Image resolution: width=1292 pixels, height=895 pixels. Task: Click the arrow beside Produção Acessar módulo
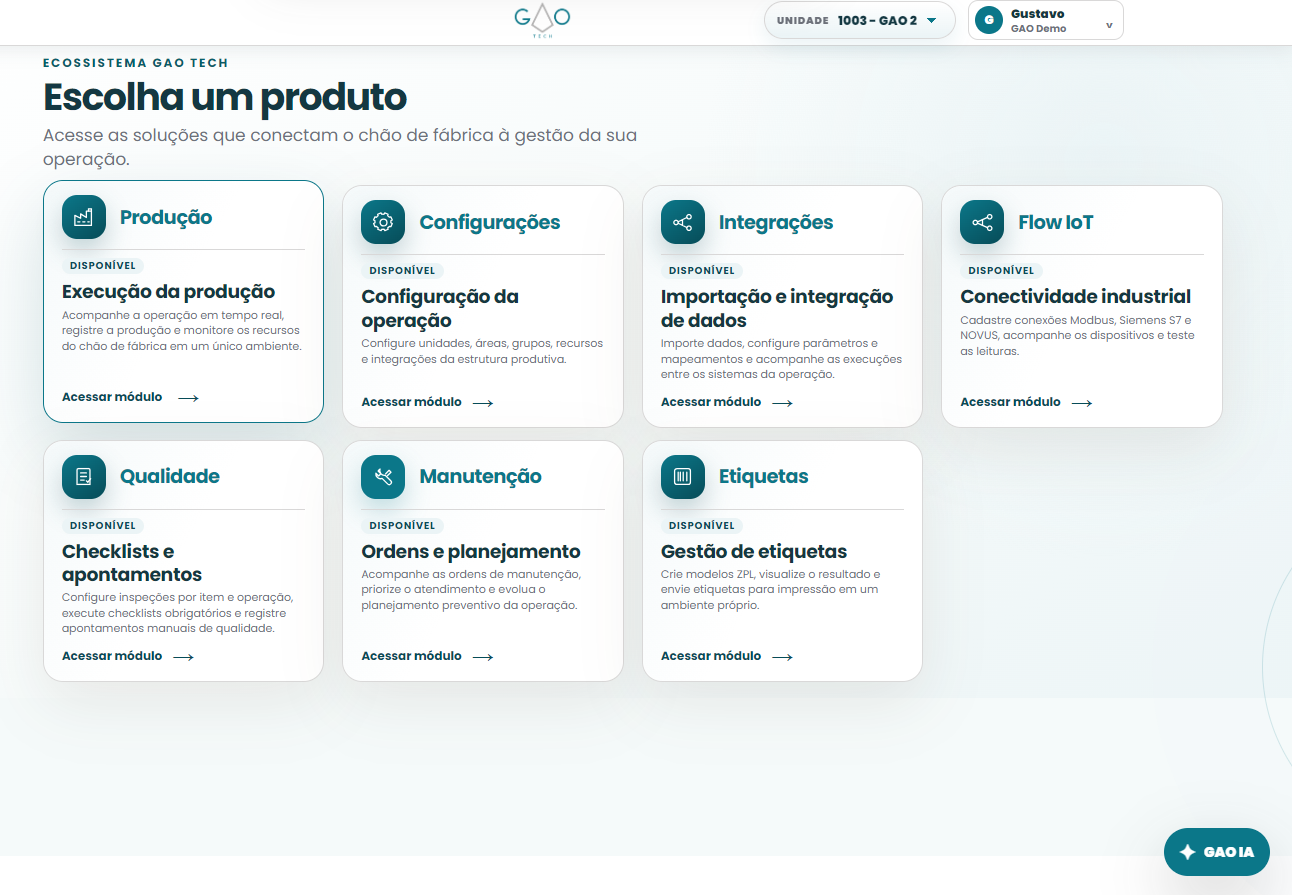(188, 398)
